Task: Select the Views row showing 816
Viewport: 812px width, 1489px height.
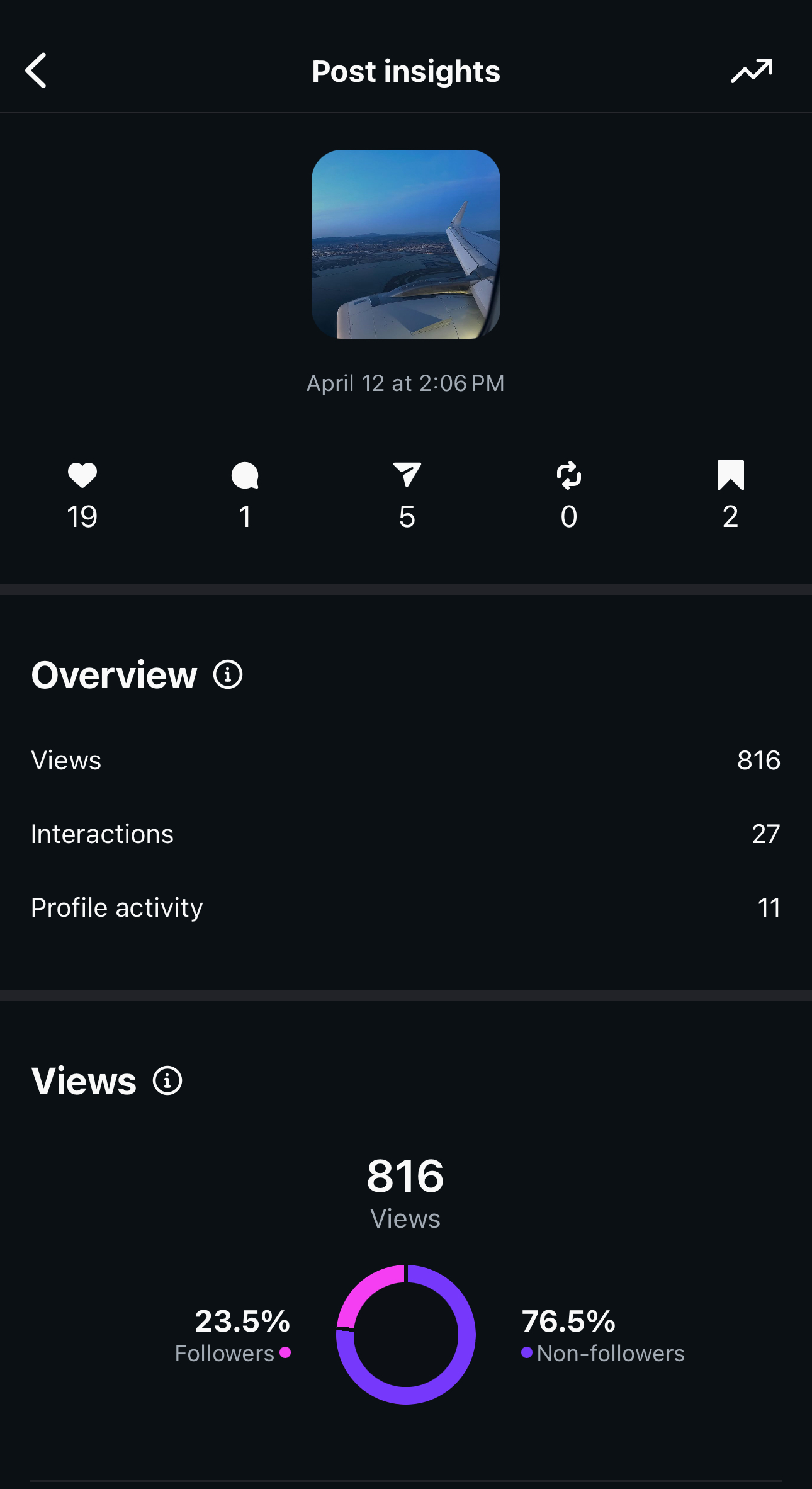Action: (x=406, y=761)
